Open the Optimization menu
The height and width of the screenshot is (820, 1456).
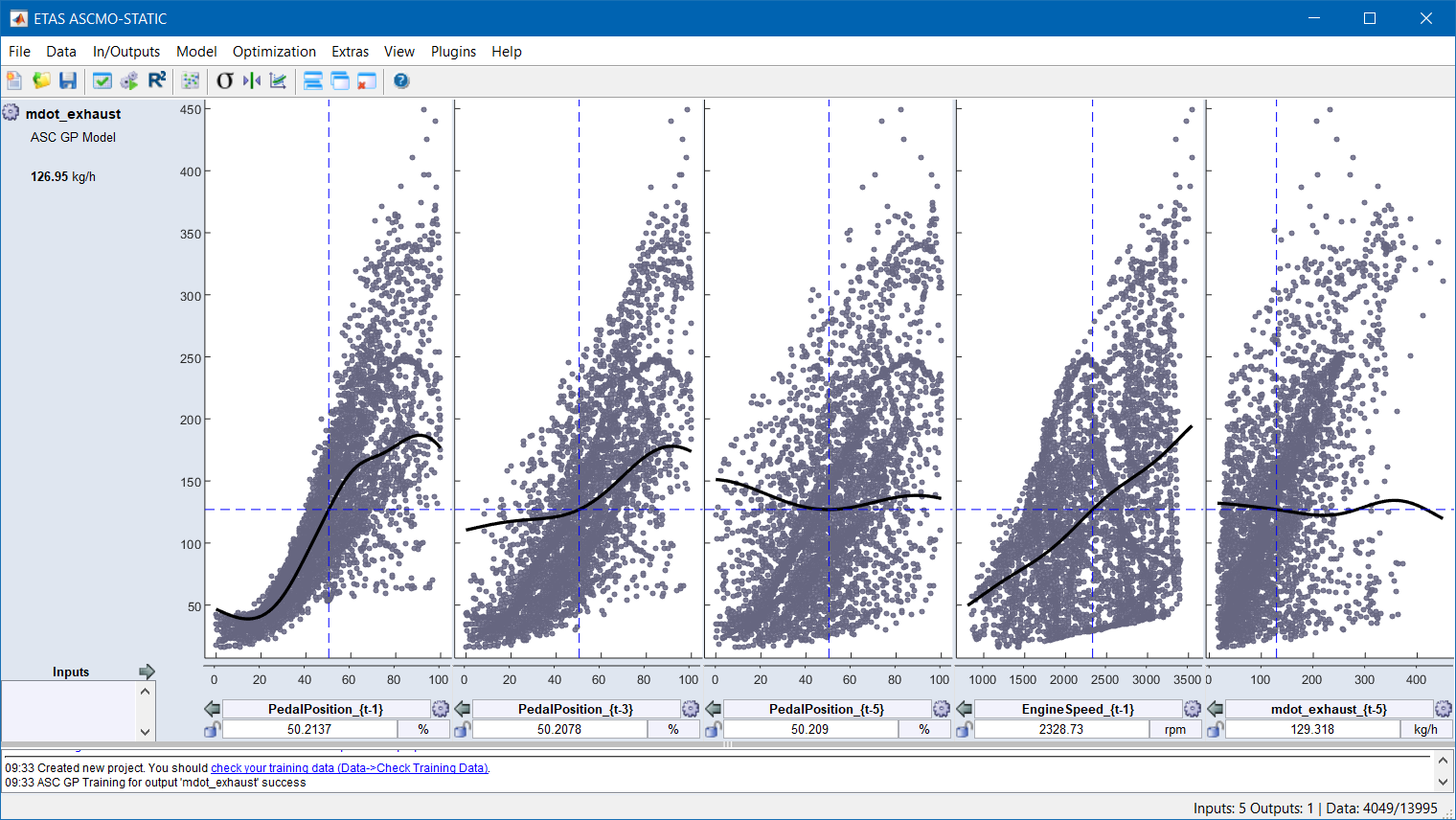(x=274, y=52)
